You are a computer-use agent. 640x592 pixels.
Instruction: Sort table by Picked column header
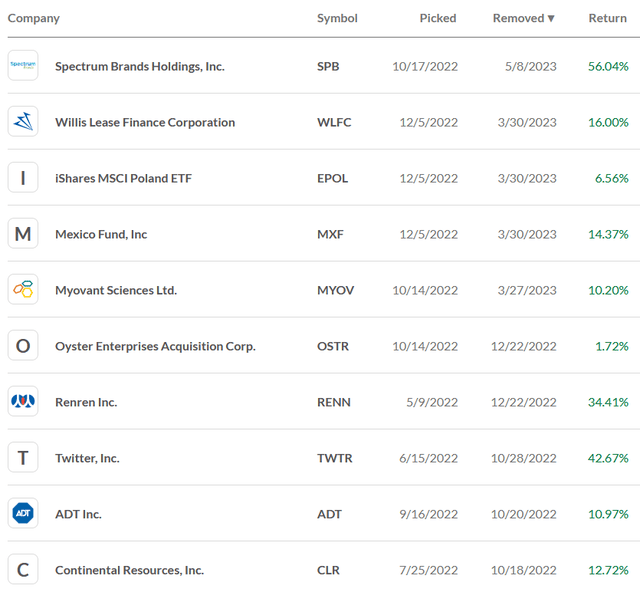(438, 18)
